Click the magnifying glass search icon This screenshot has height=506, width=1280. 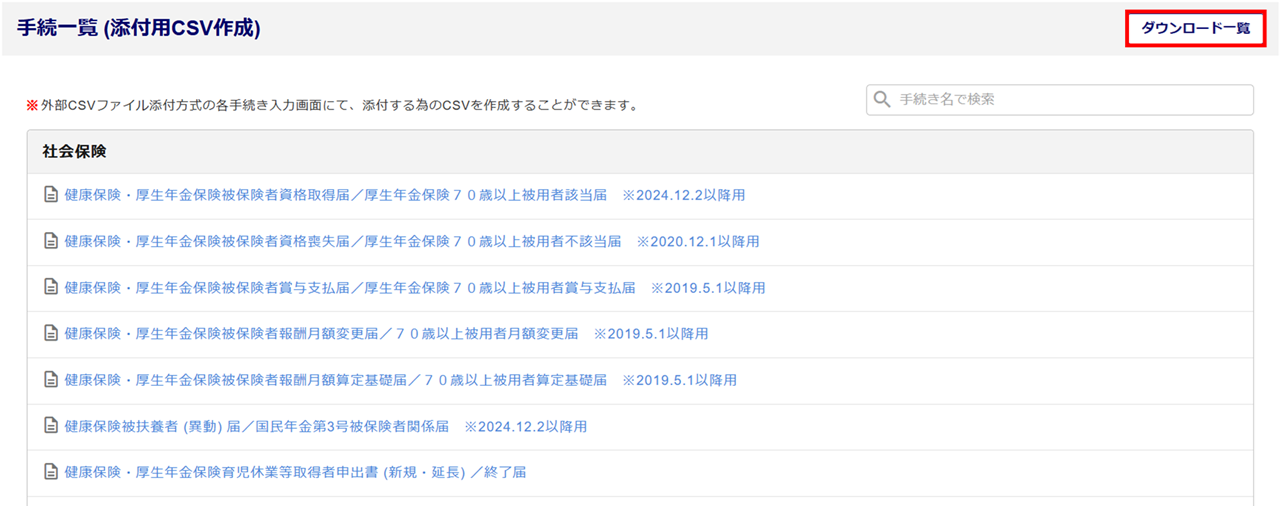click(882, 100)
